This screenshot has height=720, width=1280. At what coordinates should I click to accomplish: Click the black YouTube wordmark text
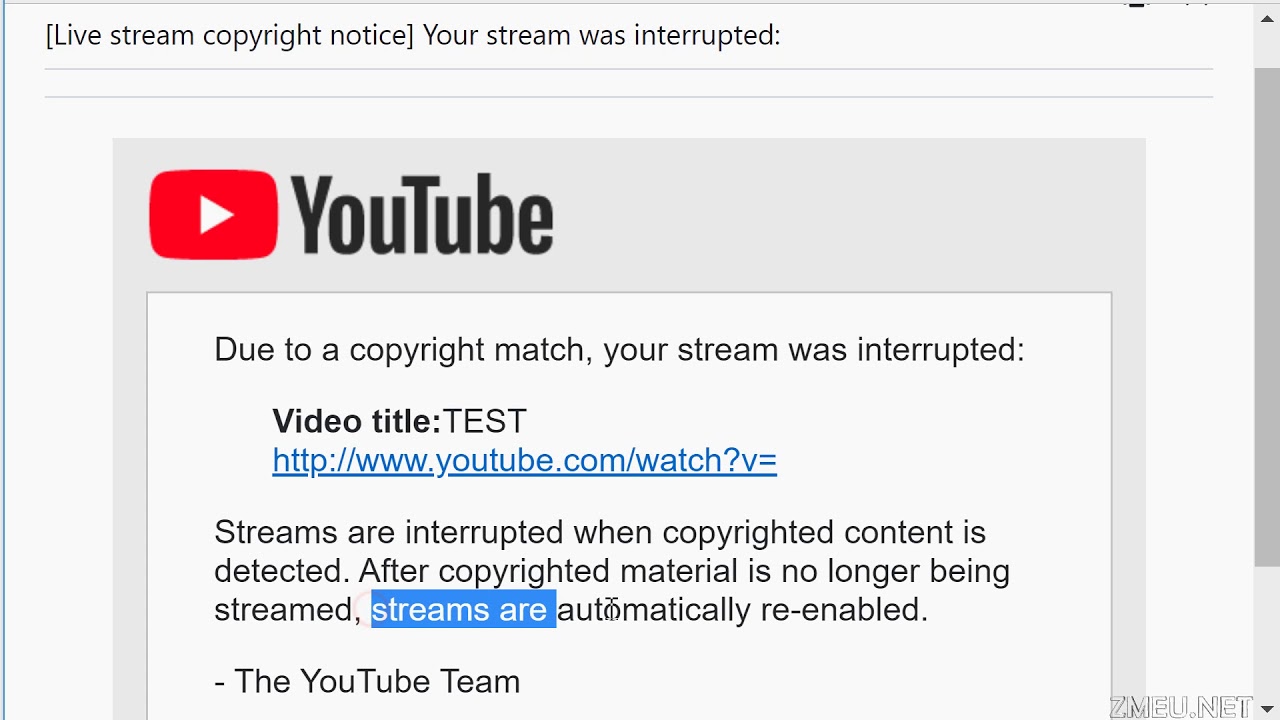coord(422,215)
